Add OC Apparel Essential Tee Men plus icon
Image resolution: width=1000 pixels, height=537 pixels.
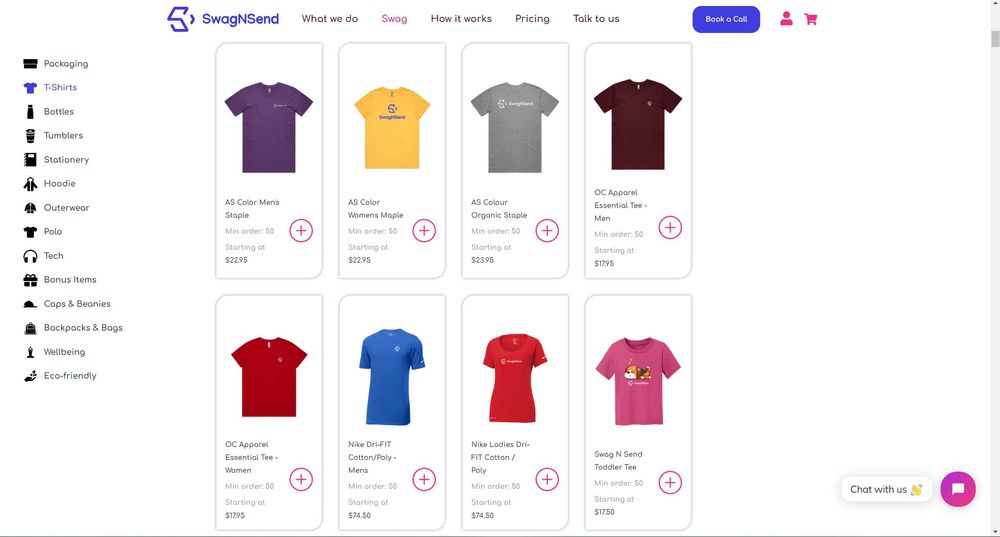tap(670, 227)
